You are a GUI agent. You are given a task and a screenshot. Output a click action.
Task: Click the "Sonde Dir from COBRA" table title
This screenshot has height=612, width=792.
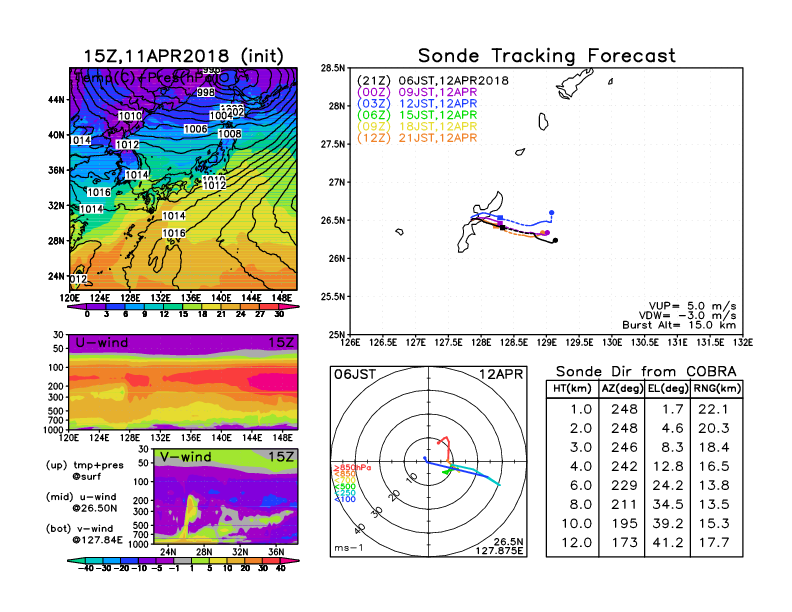(x=646, y=372)
